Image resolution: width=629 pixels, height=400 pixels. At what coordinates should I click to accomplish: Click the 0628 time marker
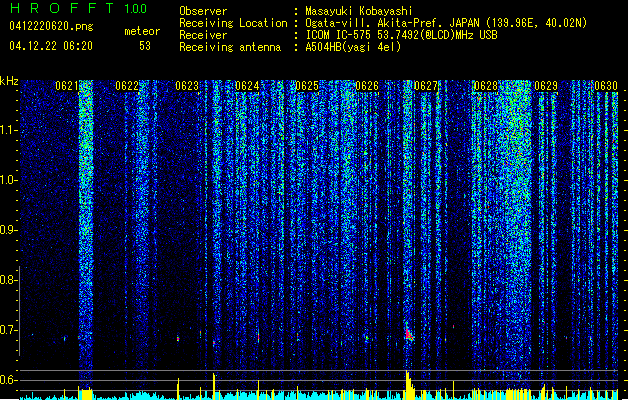coord(486,86)
